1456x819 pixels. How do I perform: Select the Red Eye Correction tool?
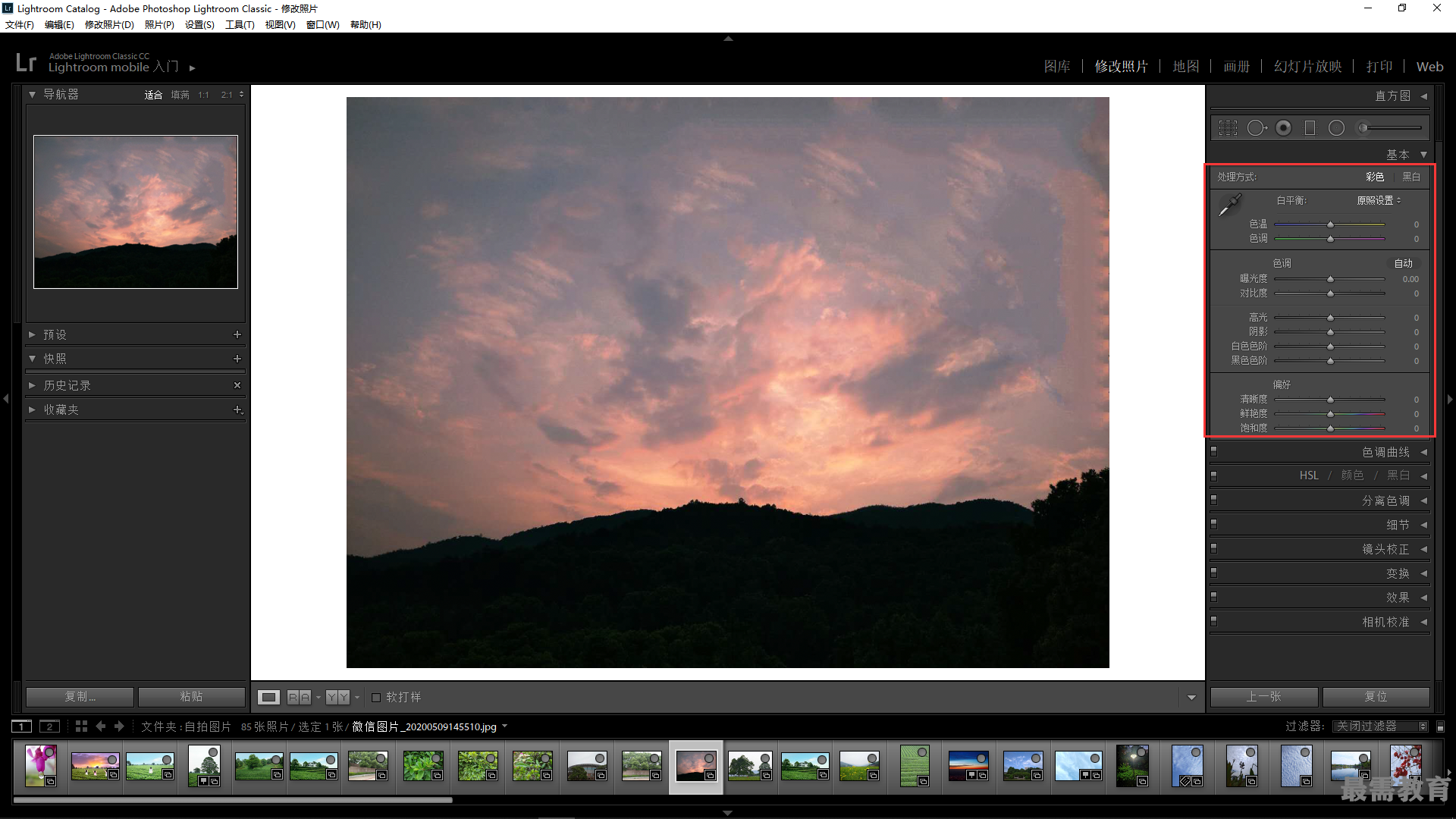coord(1283,128)
